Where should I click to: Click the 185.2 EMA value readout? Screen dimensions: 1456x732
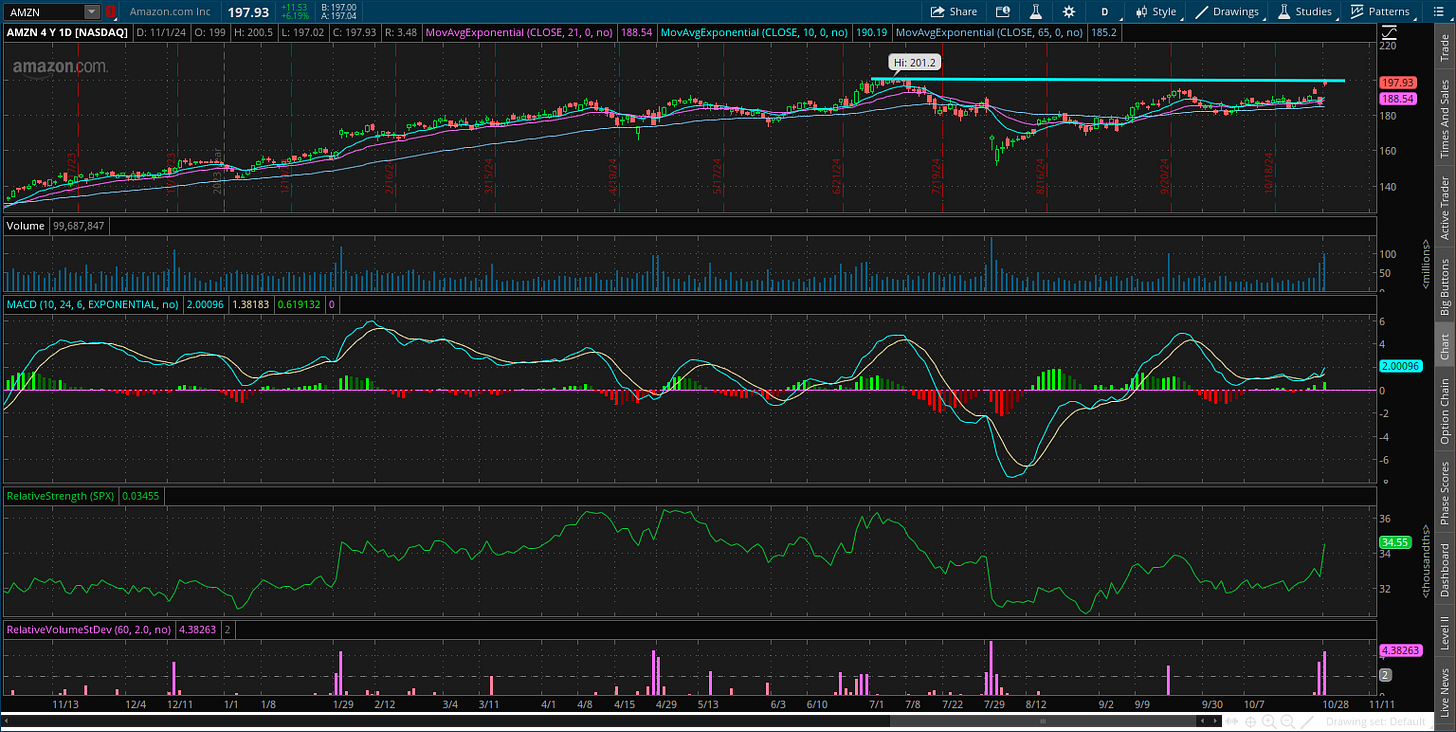(1104, 32)
